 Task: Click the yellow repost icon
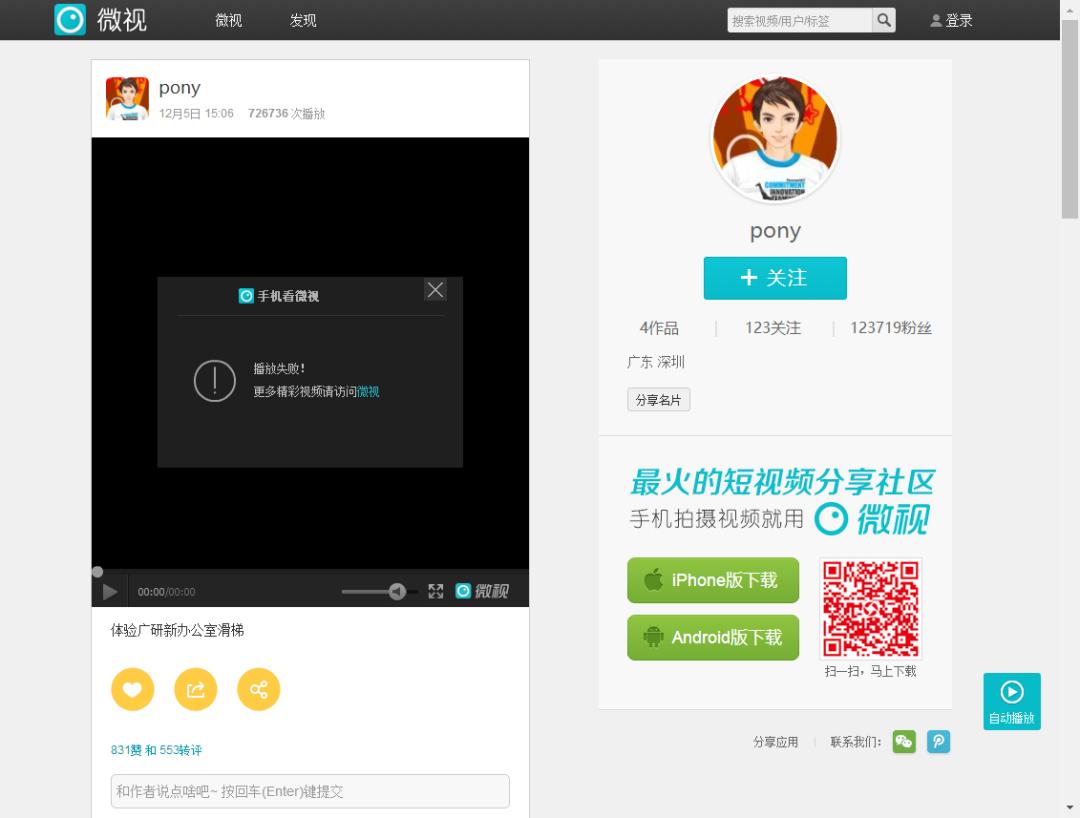pos(196,689)
